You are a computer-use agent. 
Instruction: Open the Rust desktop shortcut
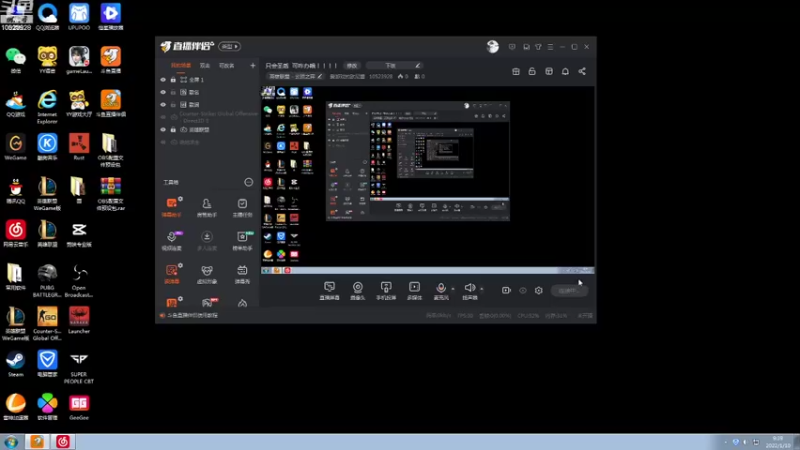79,147
